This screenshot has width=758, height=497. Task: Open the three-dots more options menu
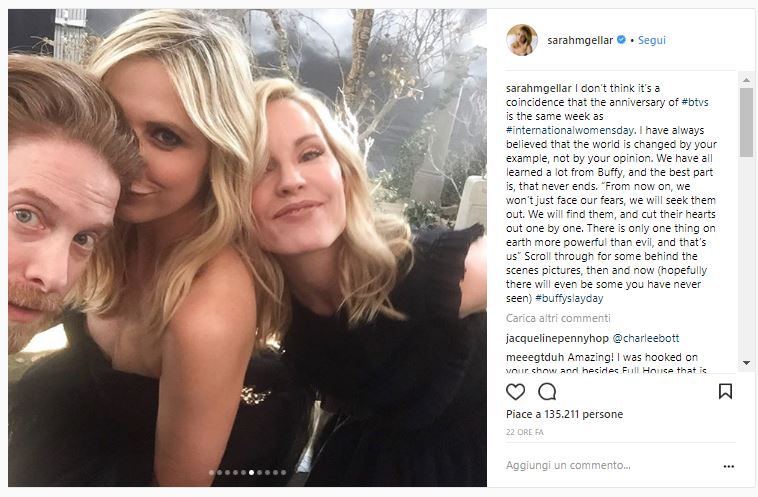pyautogui.click(x=727, y=467)
